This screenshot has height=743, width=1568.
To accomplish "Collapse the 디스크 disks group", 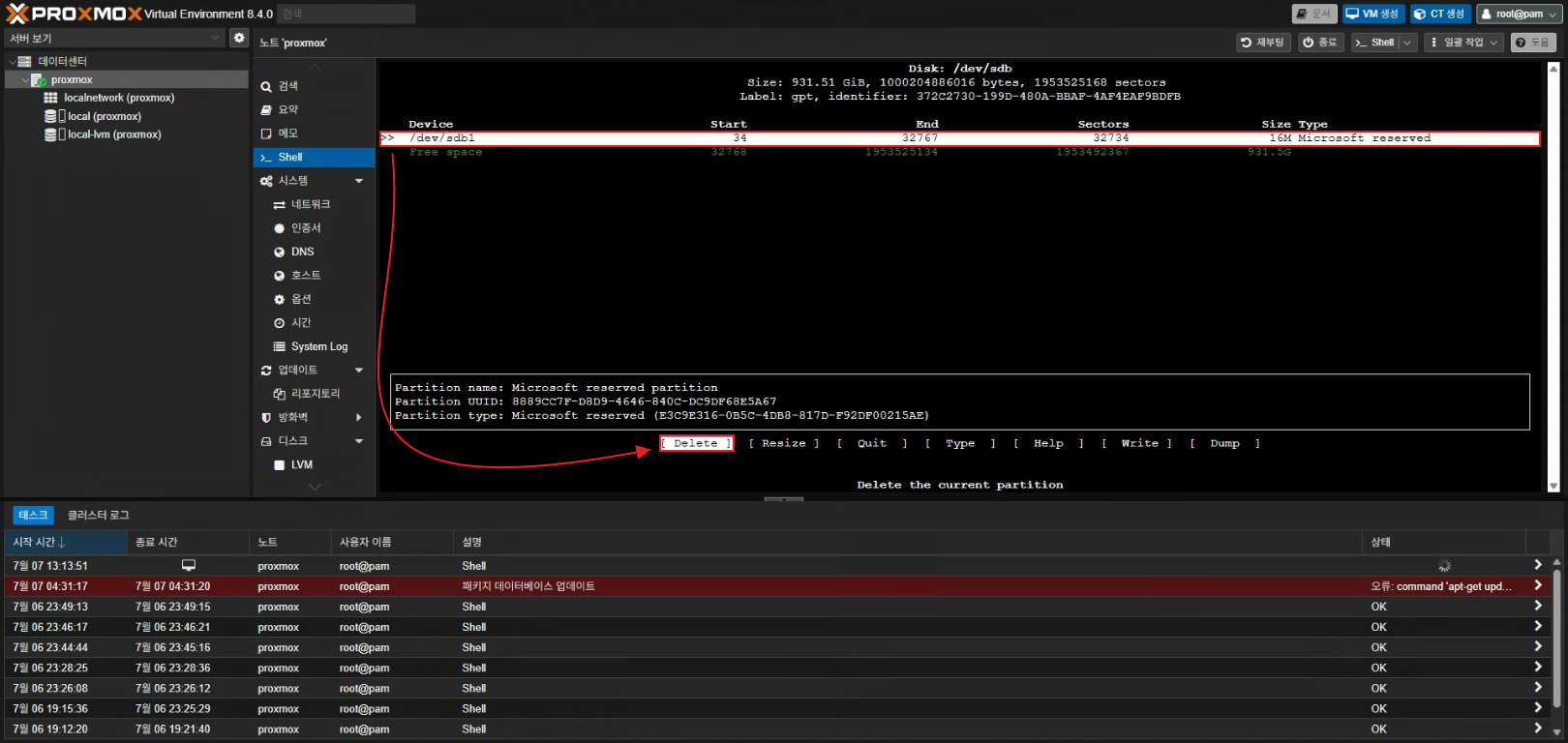I will tap(359, 441).
